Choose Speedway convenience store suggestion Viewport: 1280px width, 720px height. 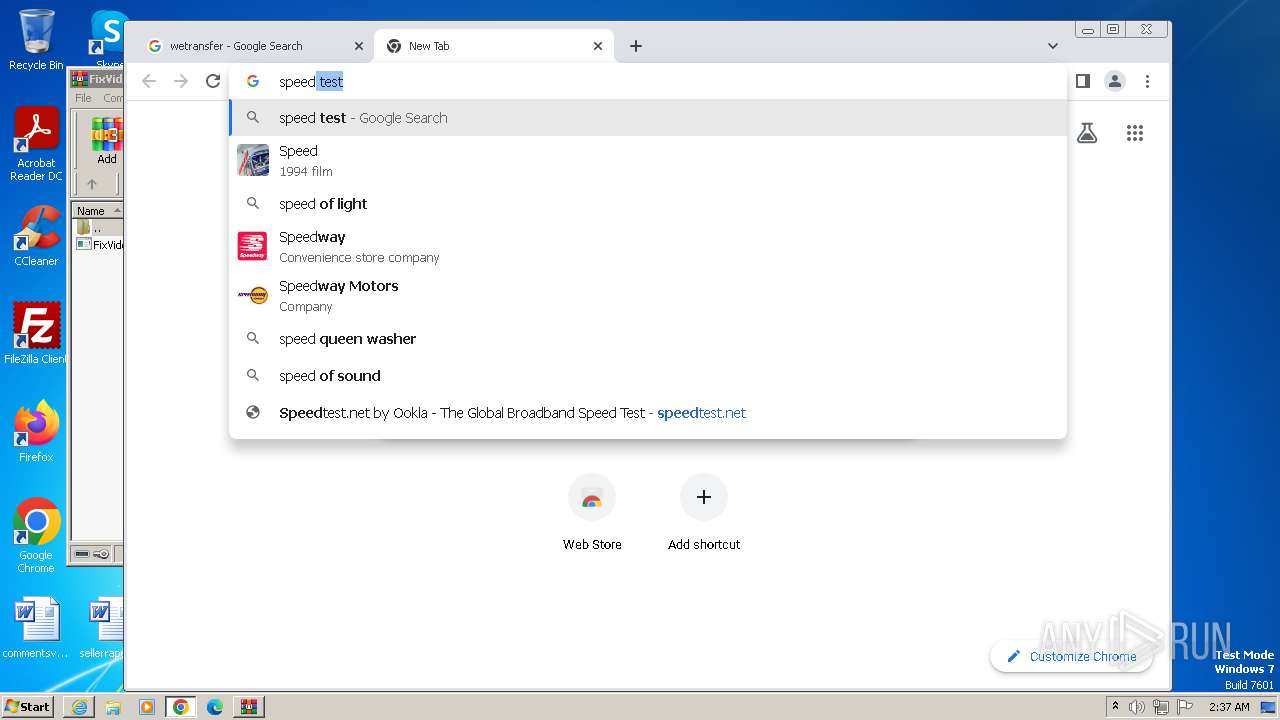pyautogui.click(x=648, y=247)
